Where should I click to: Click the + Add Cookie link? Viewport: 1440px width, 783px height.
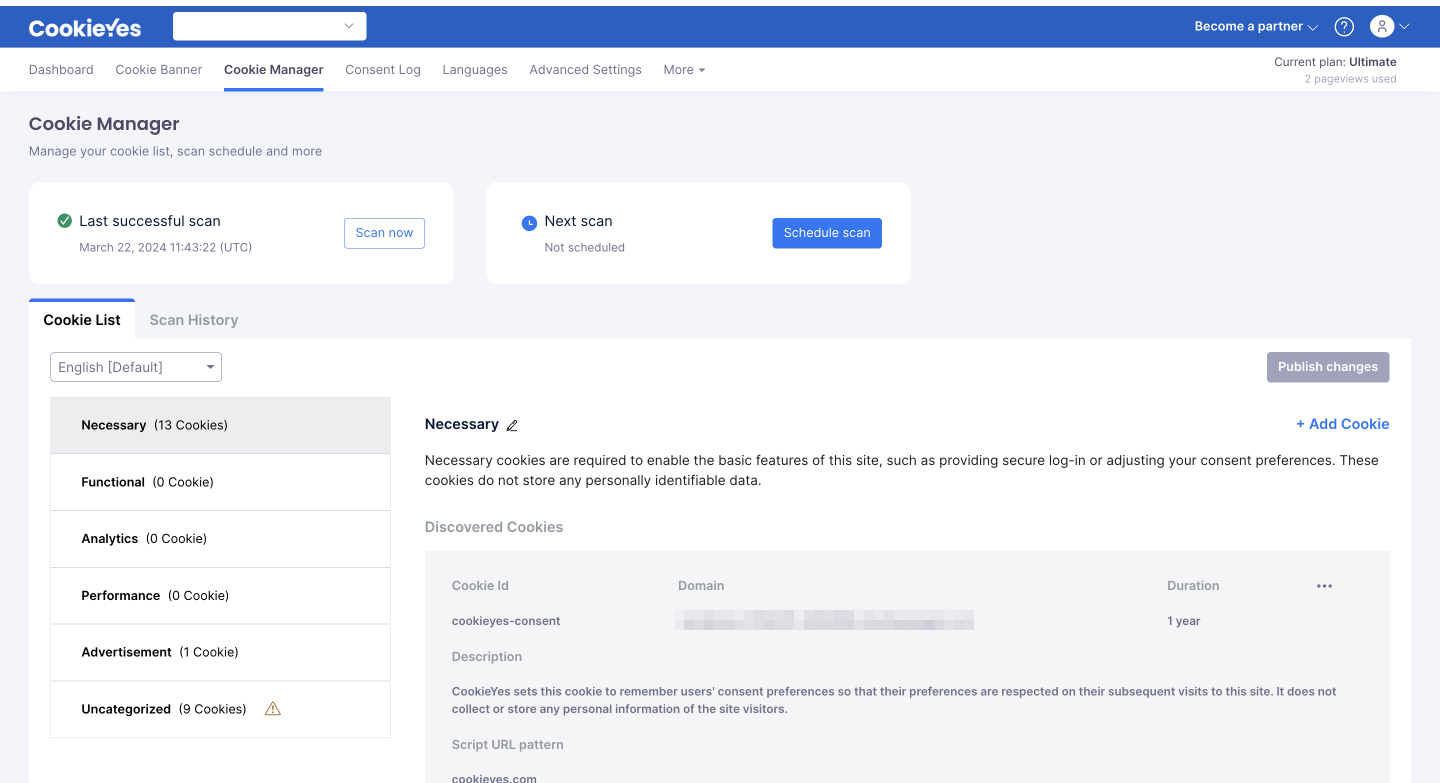click(x=1342, y=424)
